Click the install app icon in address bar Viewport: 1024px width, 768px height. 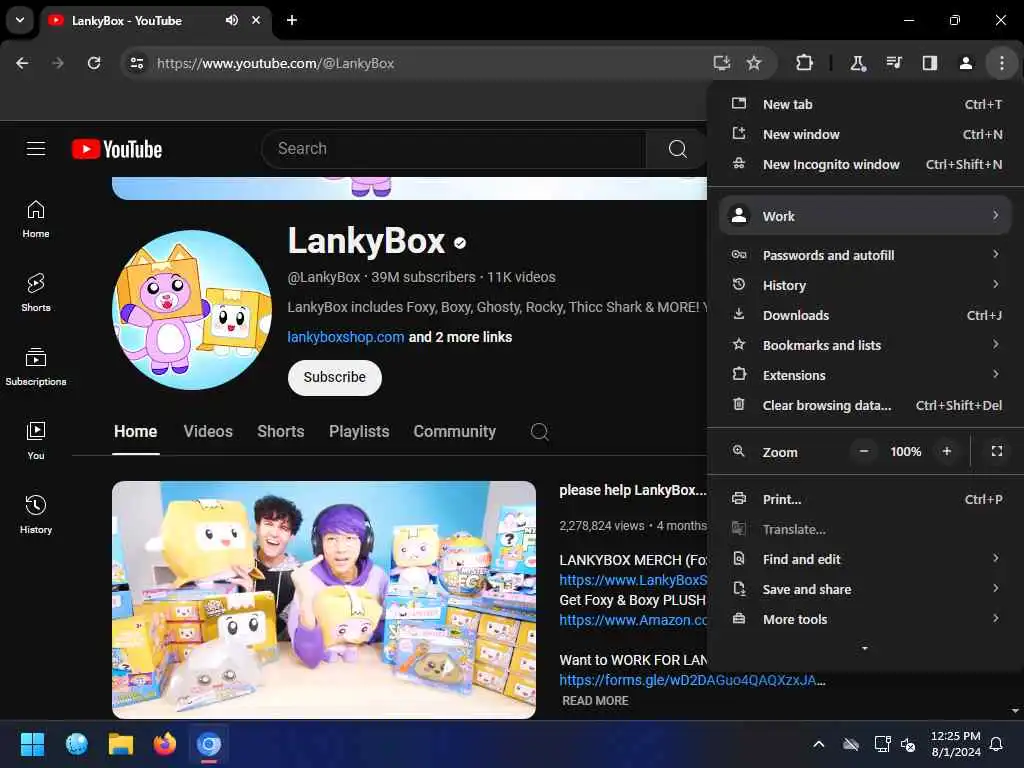721,63
